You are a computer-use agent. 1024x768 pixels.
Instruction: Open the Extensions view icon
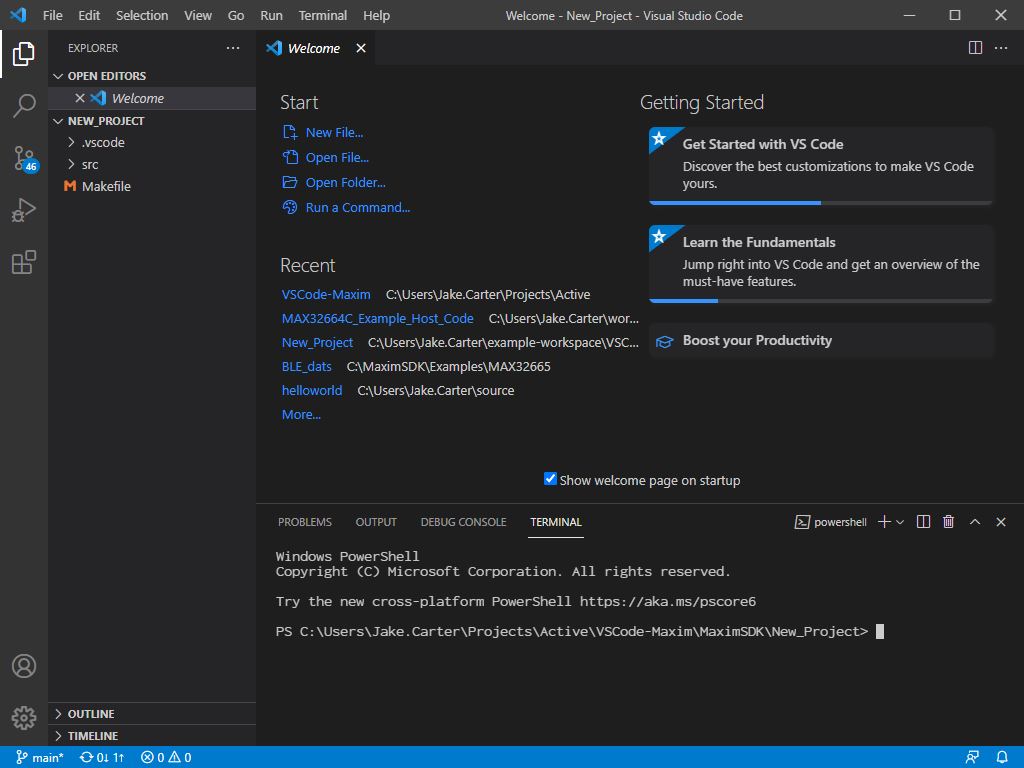(24, 262)
